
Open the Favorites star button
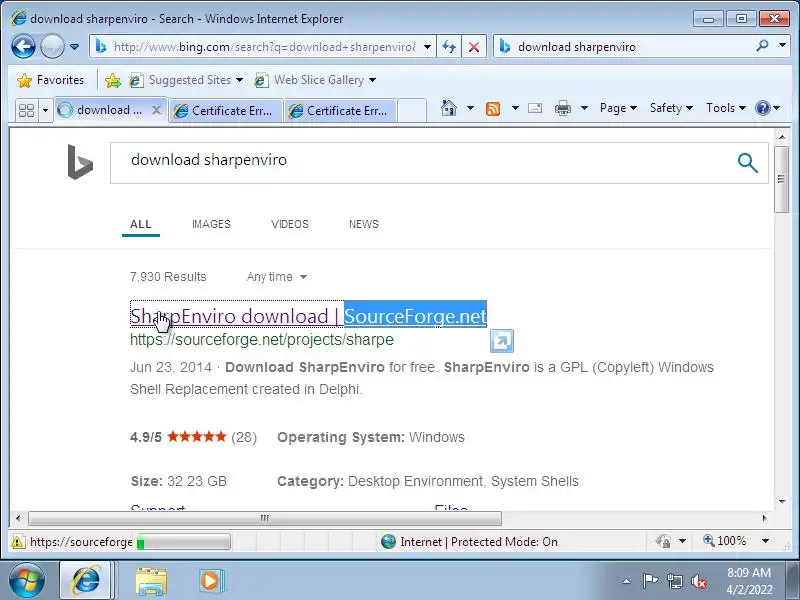tap(50, 80)
